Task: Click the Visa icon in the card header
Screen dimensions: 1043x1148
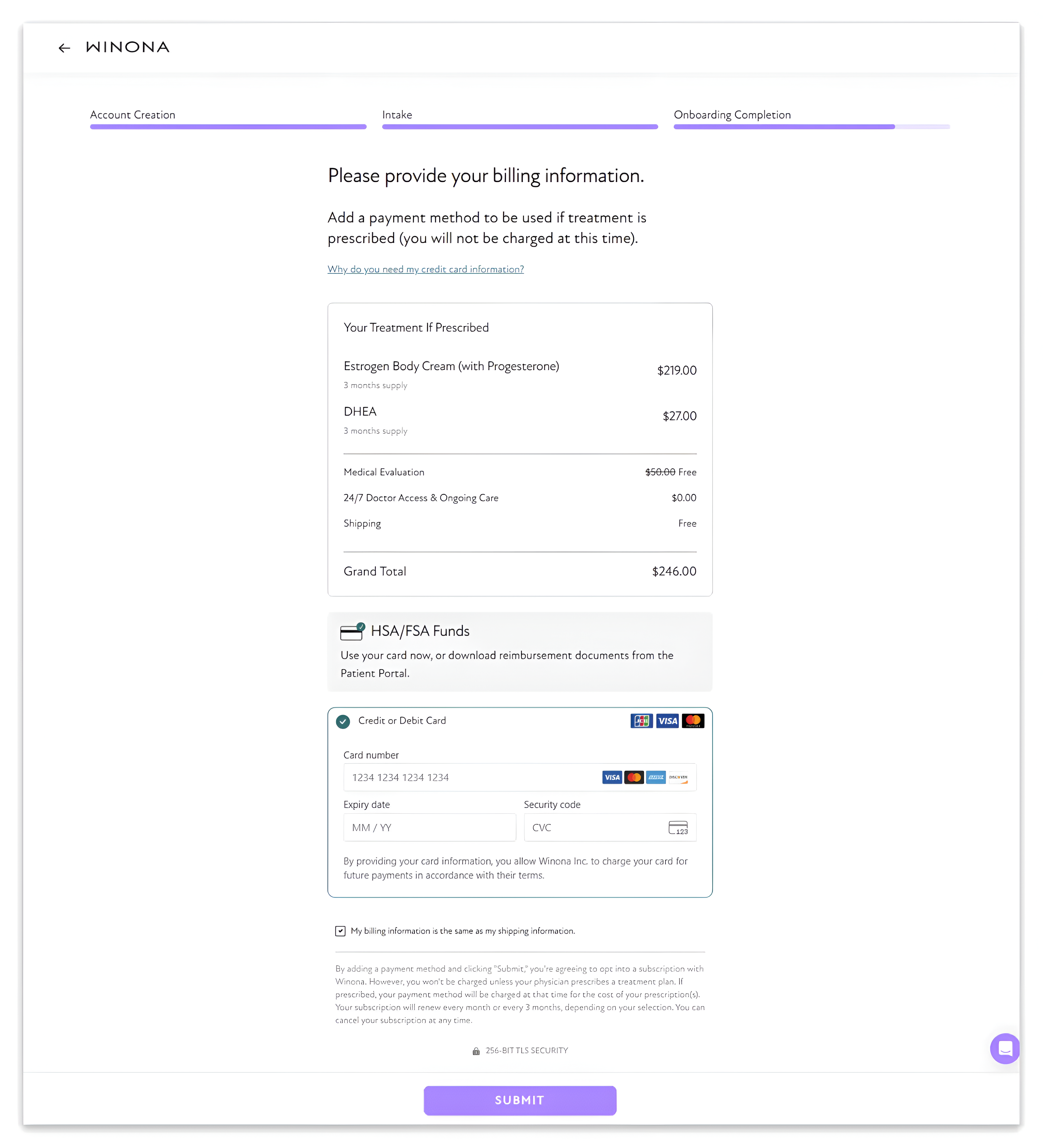Action: pyautogui.click(x=667, y=720)
